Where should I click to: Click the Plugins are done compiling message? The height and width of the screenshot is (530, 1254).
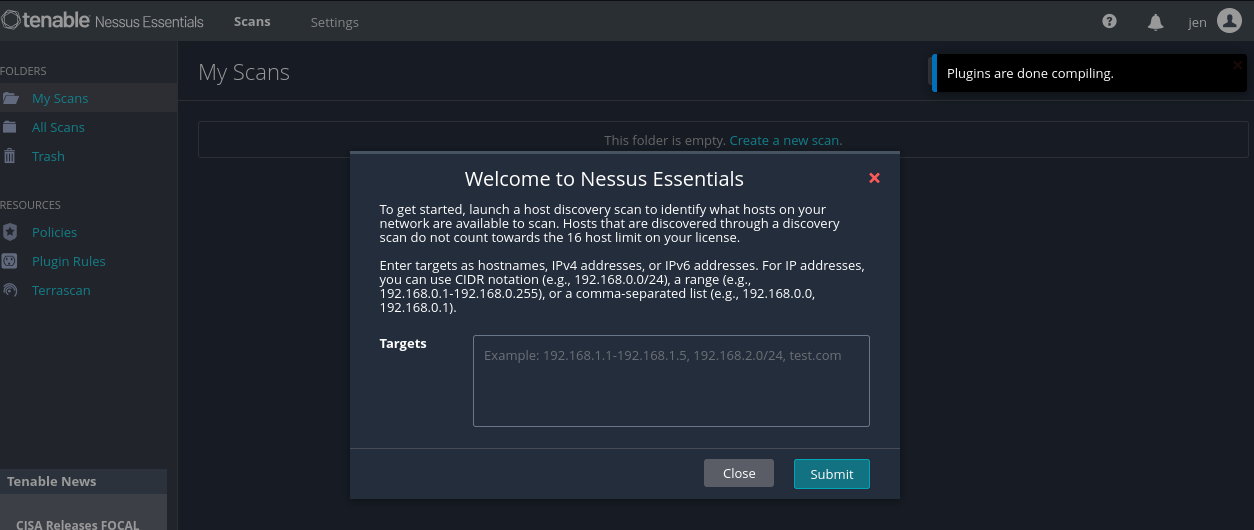pos(1030,73)
